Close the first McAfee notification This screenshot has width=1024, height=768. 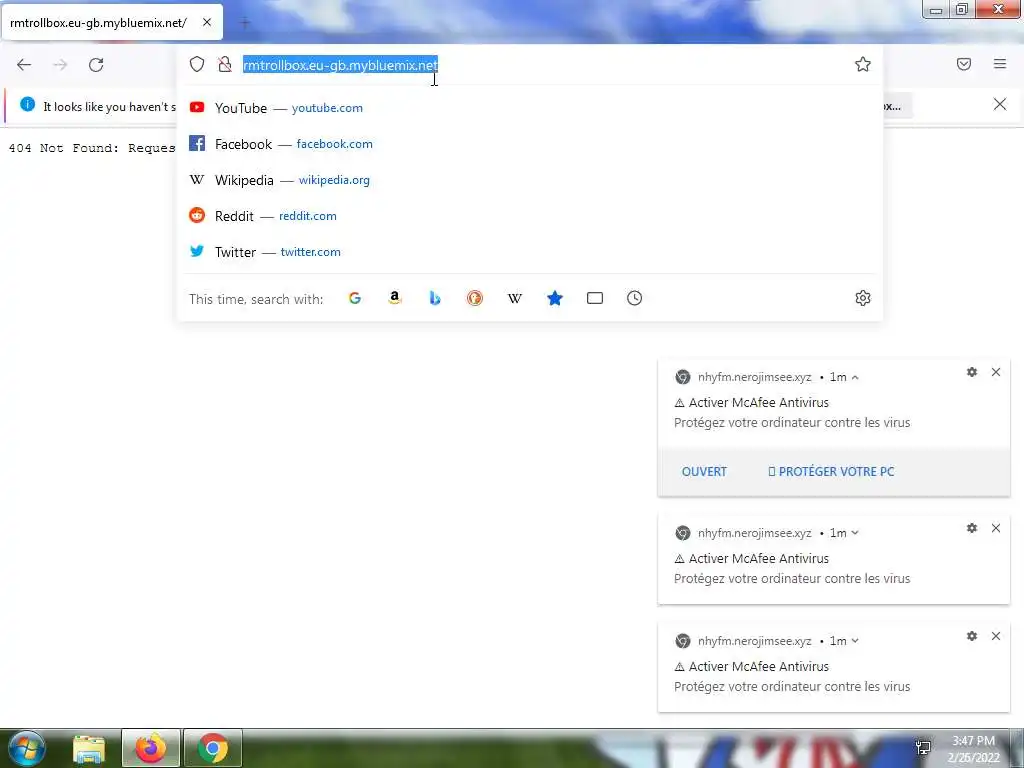point(995,372)
